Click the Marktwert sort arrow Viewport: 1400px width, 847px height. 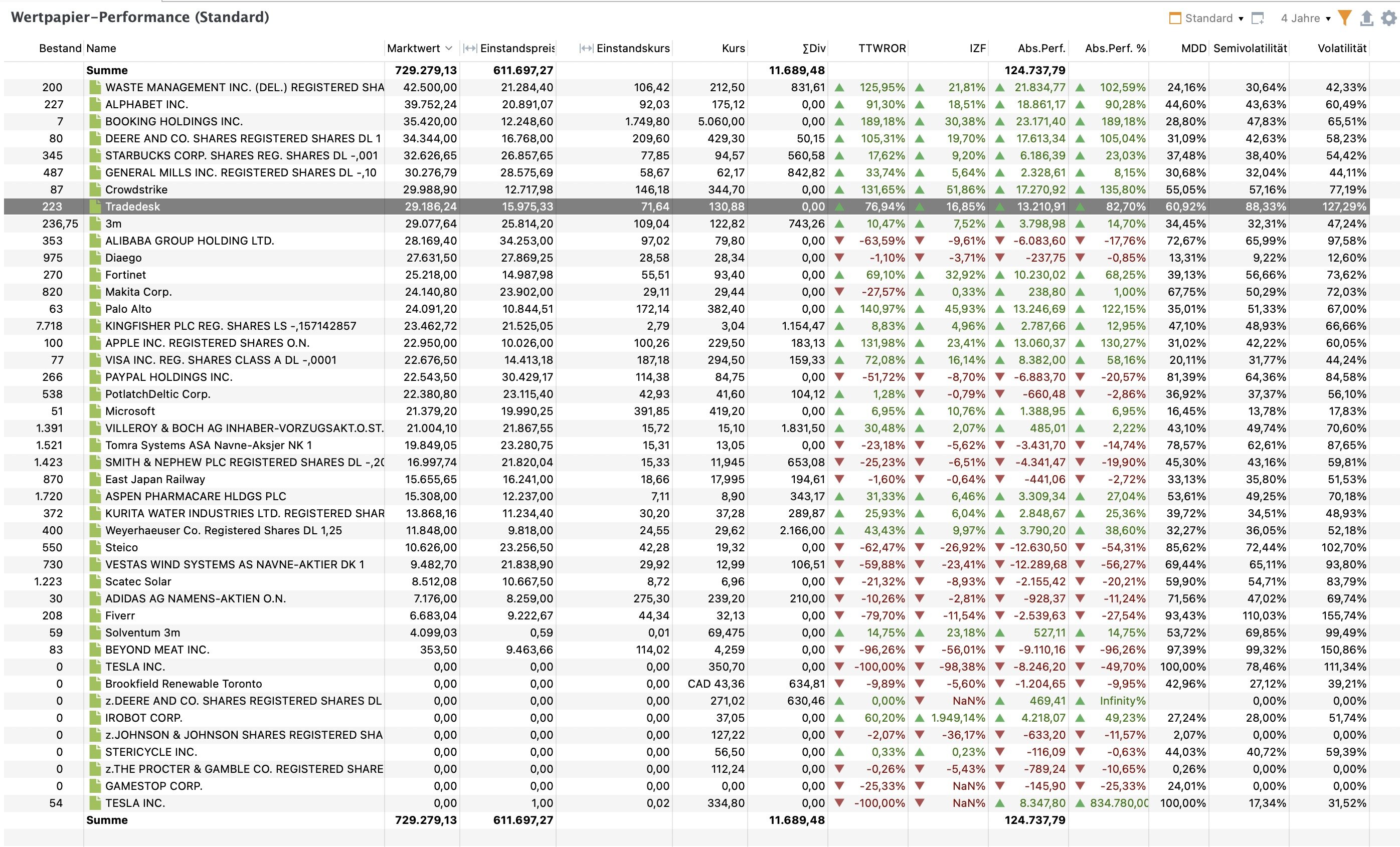point(449,48)
